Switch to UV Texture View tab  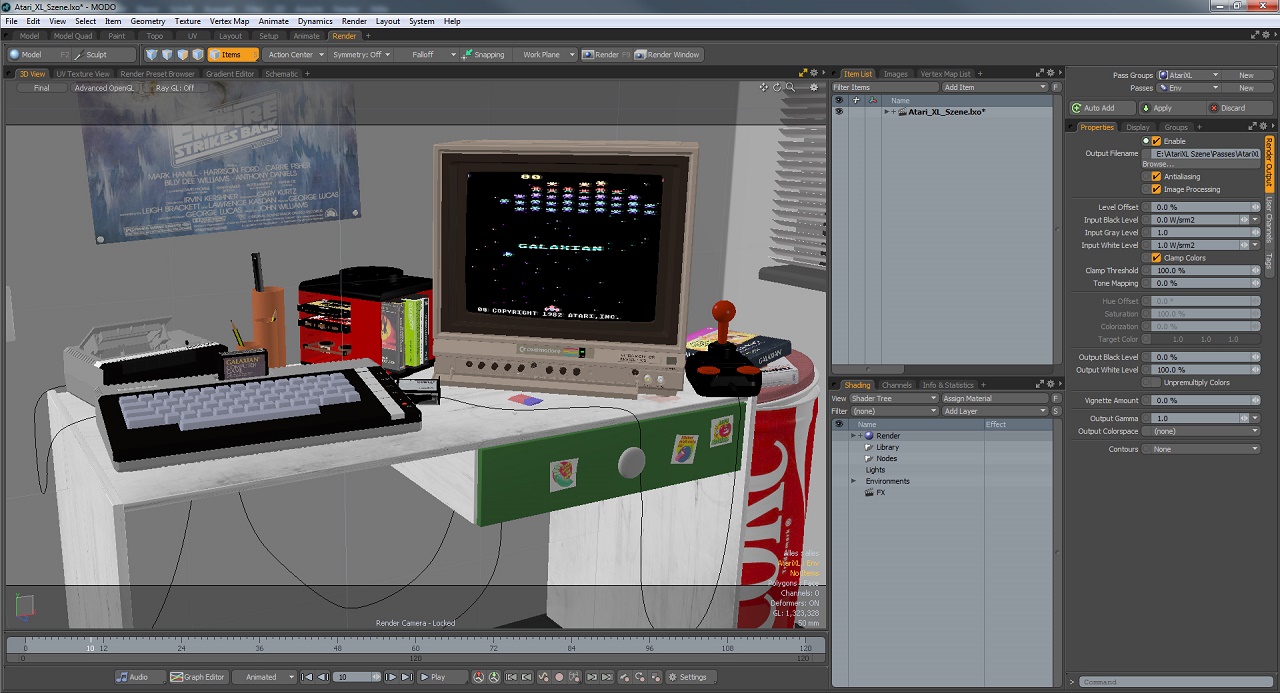[83, 74]
